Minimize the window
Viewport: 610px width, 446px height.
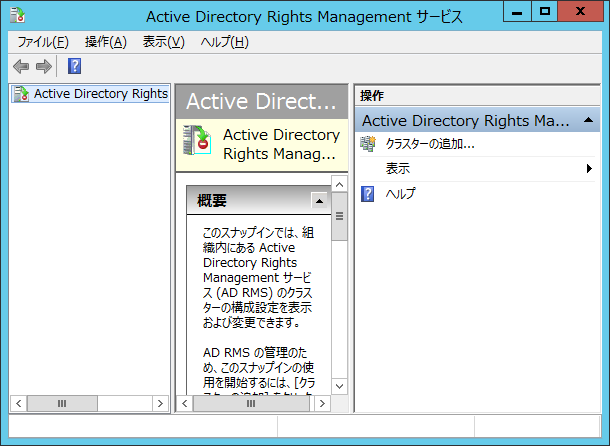[x=517, y=12]
